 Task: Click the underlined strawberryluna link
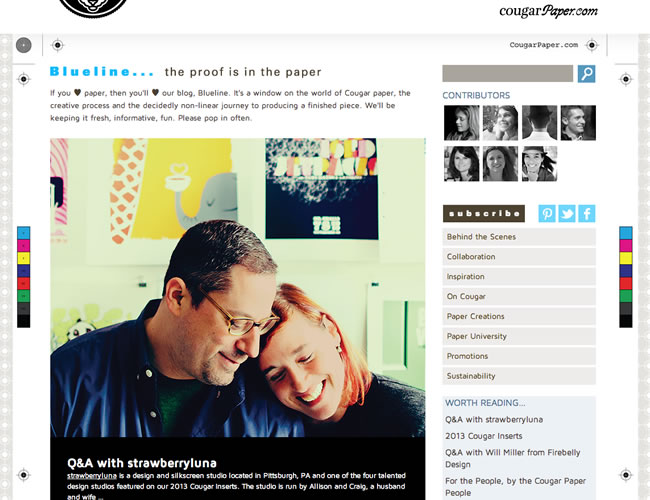click(92, 476)
